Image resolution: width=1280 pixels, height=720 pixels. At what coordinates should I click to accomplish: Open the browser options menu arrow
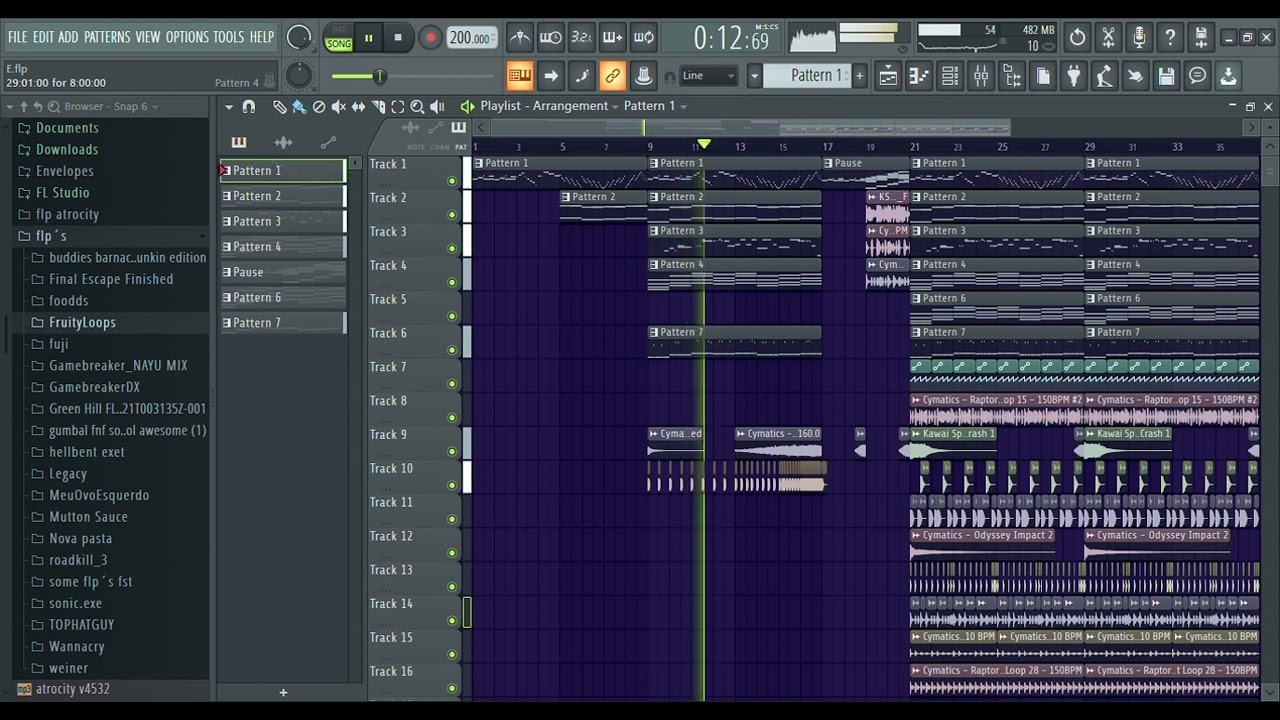pos(10,106)
